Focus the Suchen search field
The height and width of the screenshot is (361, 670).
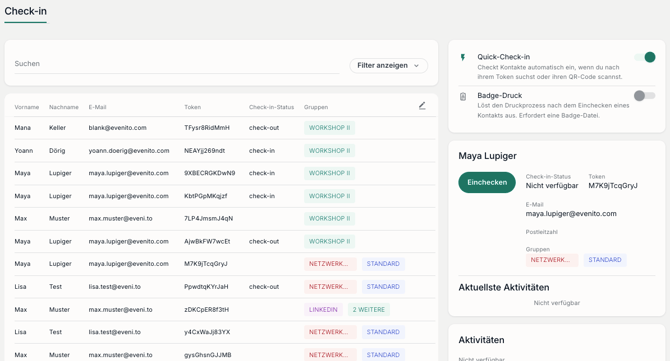[177, 64]
